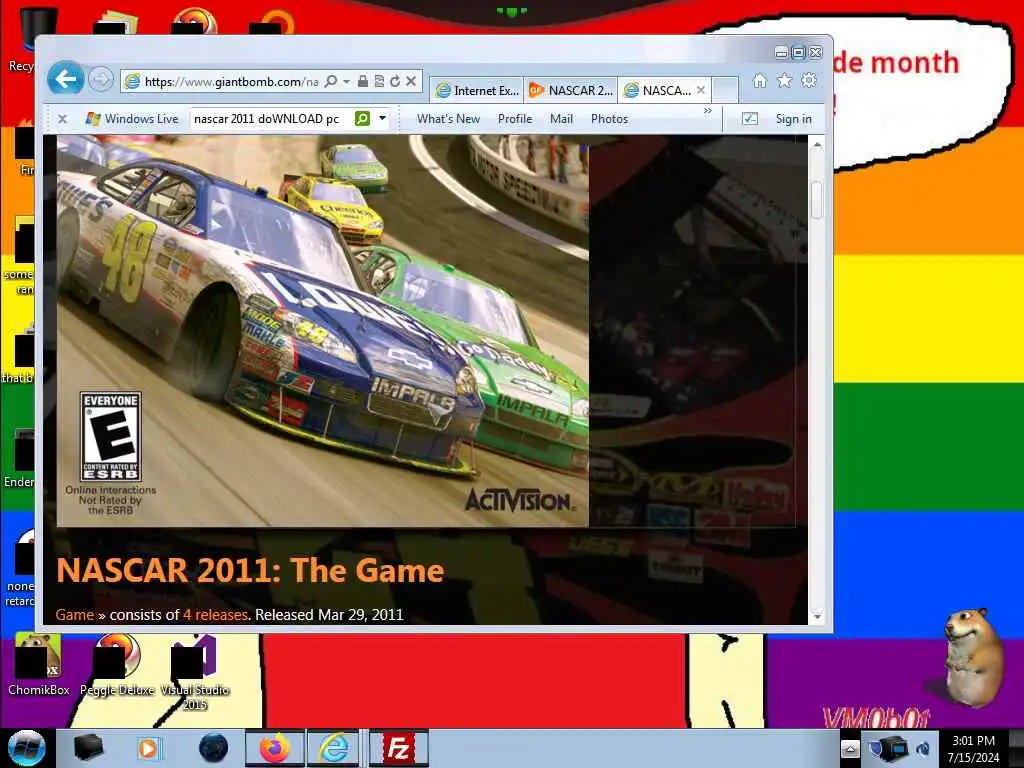This screenshot has width=1024, height=768.
Task: Go back with the browser back arrow
Action: [x=65, y=80]
